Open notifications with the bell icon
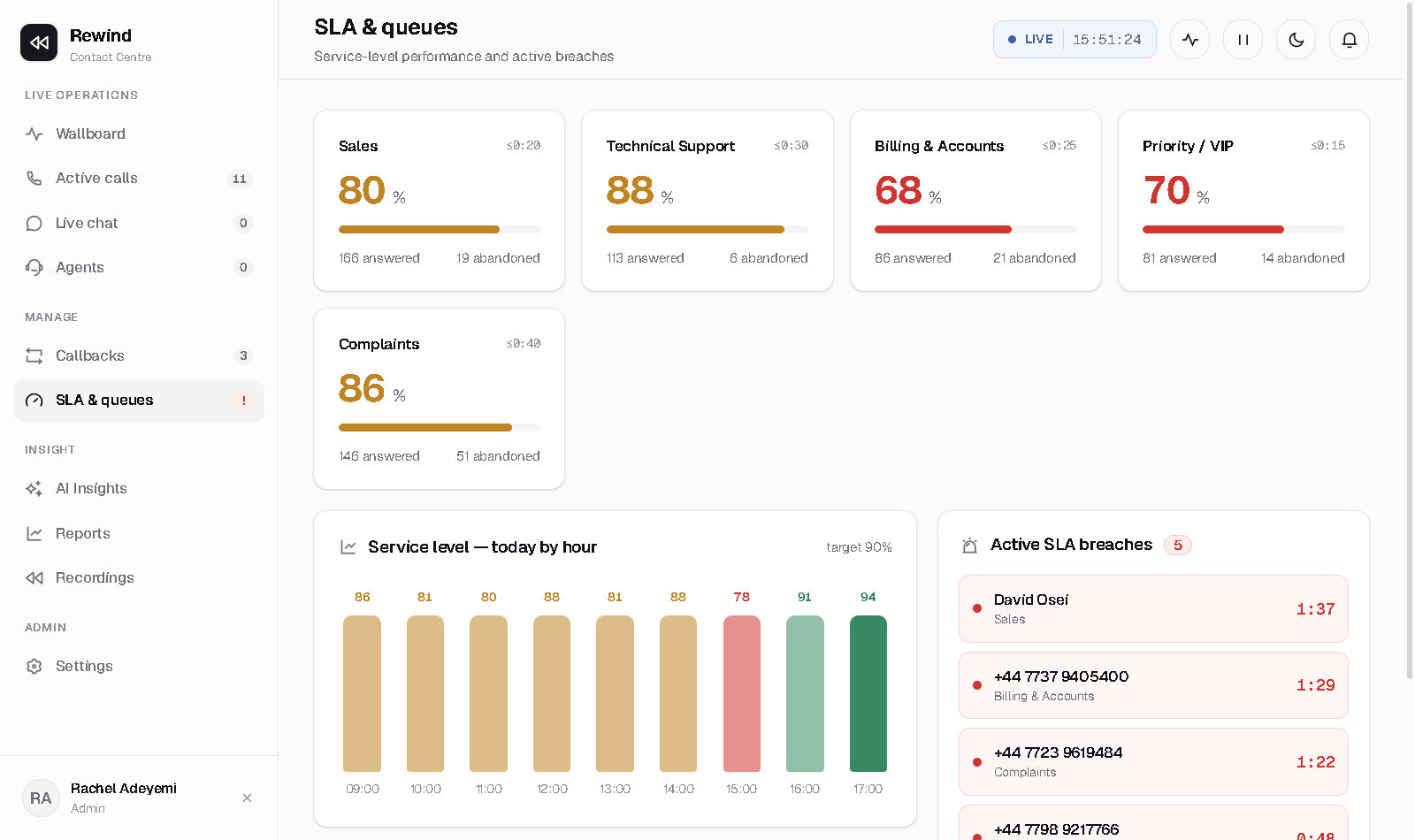The height and width of the screenshot is (840, 1415). pyautogui.click(x=1350, y=40)
